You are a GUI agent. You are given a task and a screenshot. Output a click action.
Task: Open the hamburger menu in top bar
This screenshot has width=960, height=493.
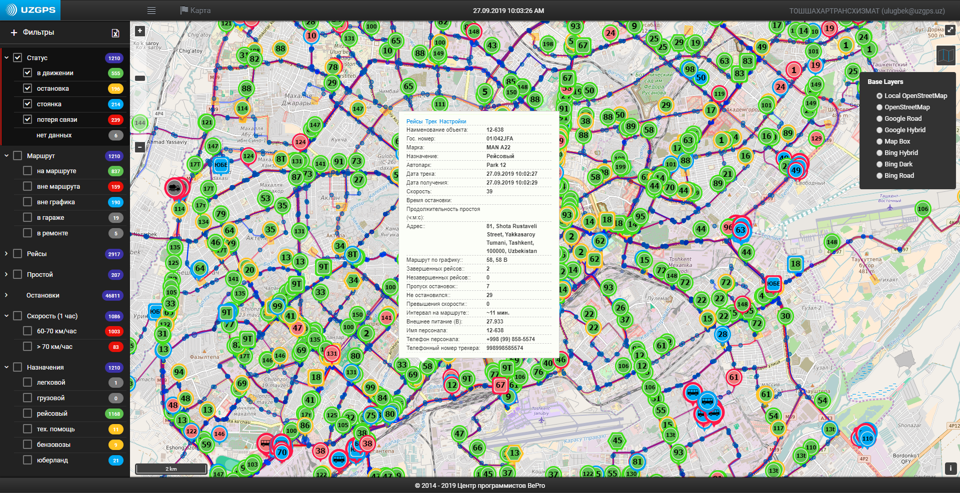[x=151, y=10]
